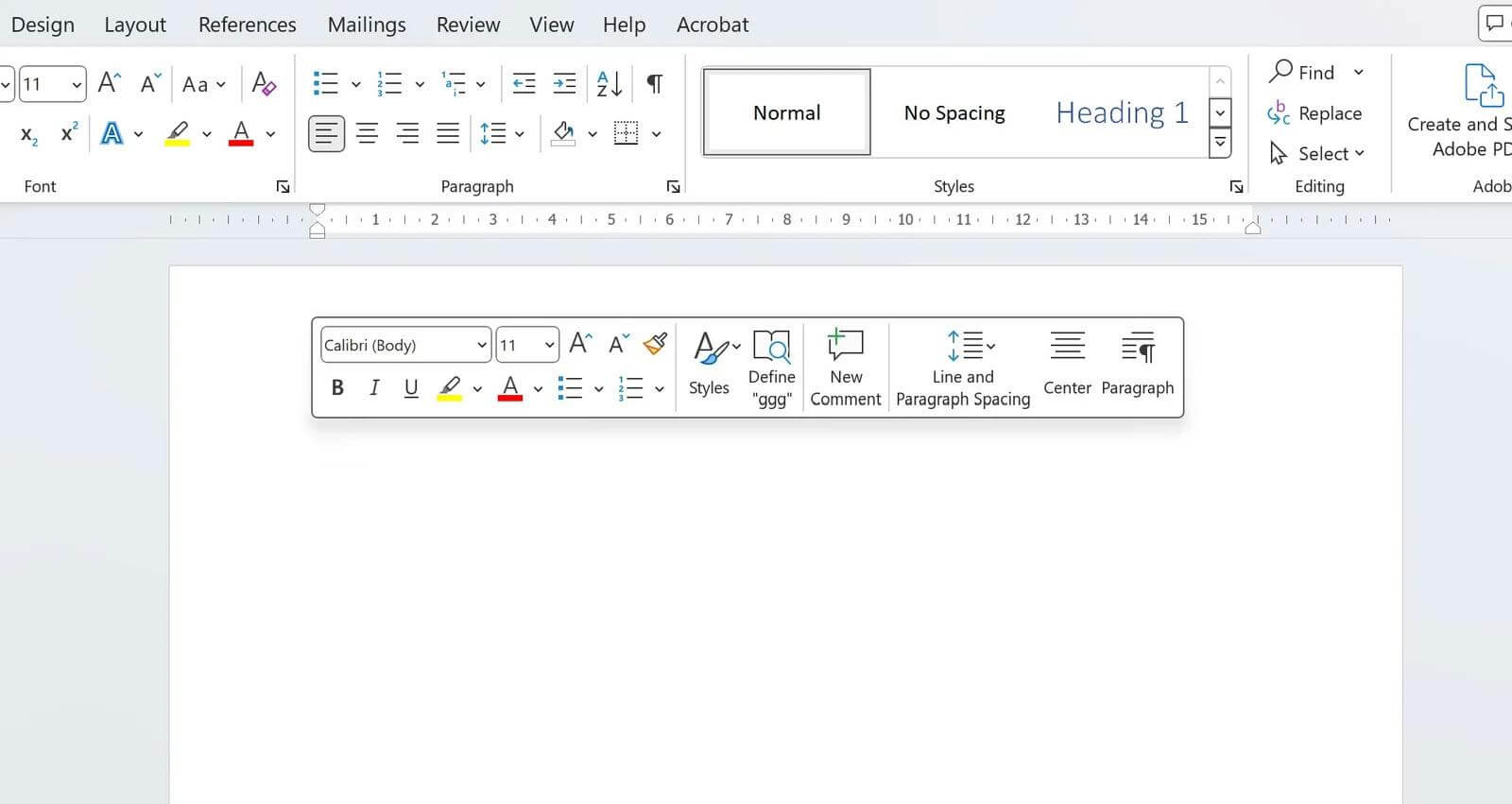1512x804 pixels.
Task: Open Paragraph dialog launcher
Action: click(x=673, y=187)
